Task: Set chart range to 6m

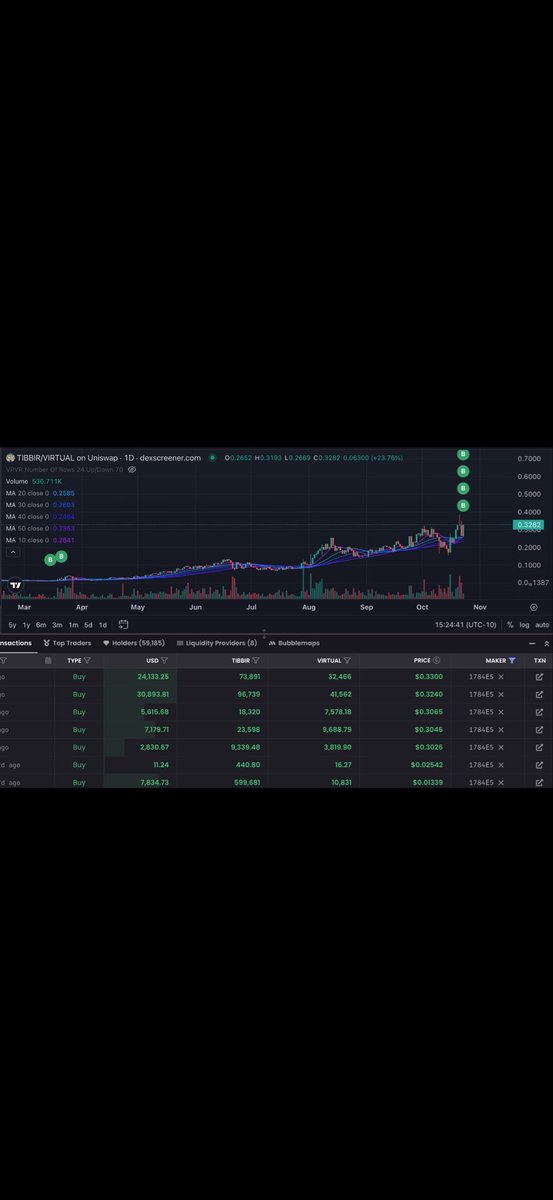Action: 41,624
